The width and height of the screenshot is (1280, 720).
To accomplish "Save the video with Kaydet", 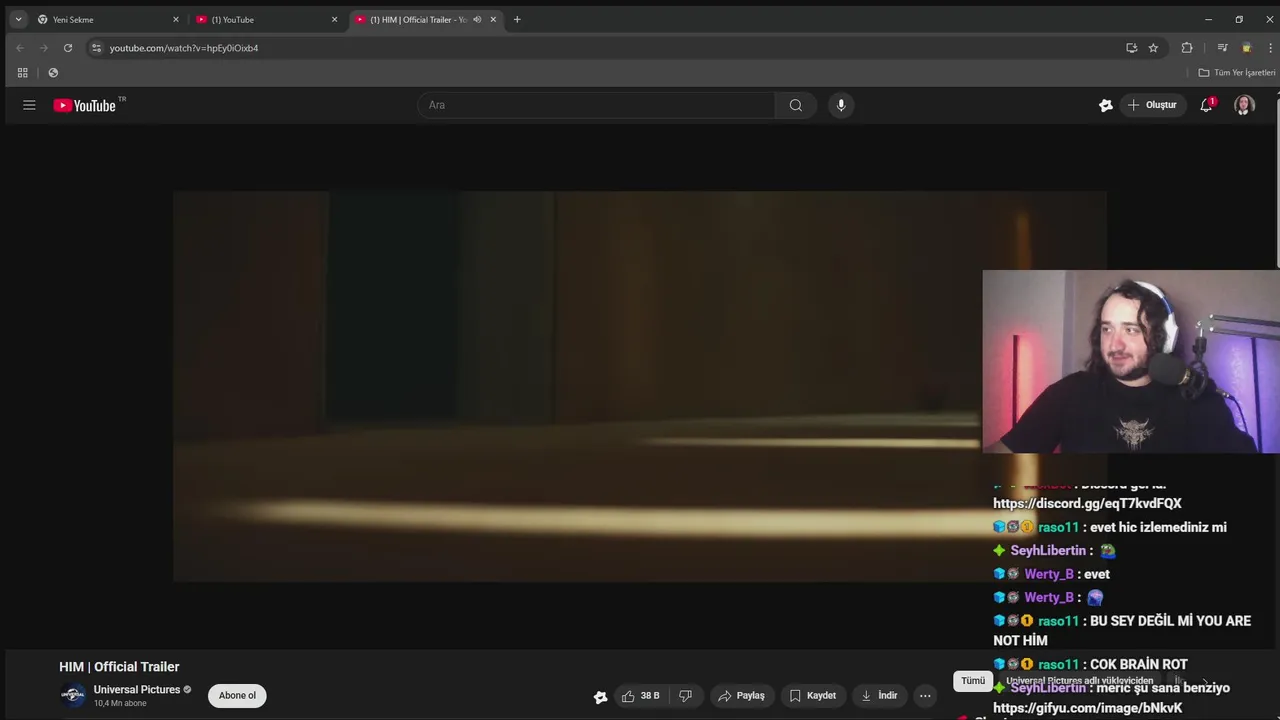I will click(x=812, y=696).
